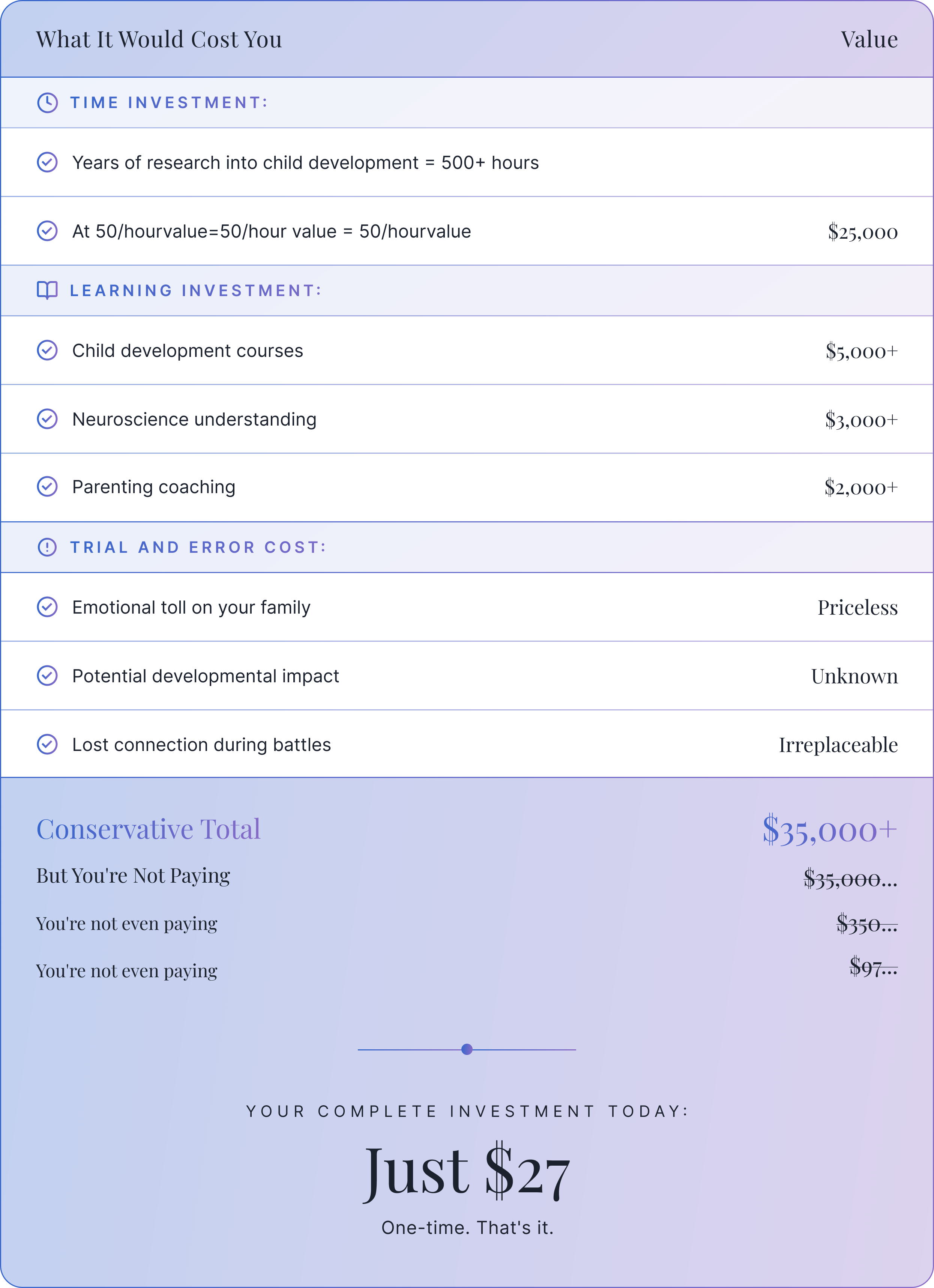Click the $35,000+ Conservative Total amount
Screen dimensions: 934x1288
coord(829,829)
